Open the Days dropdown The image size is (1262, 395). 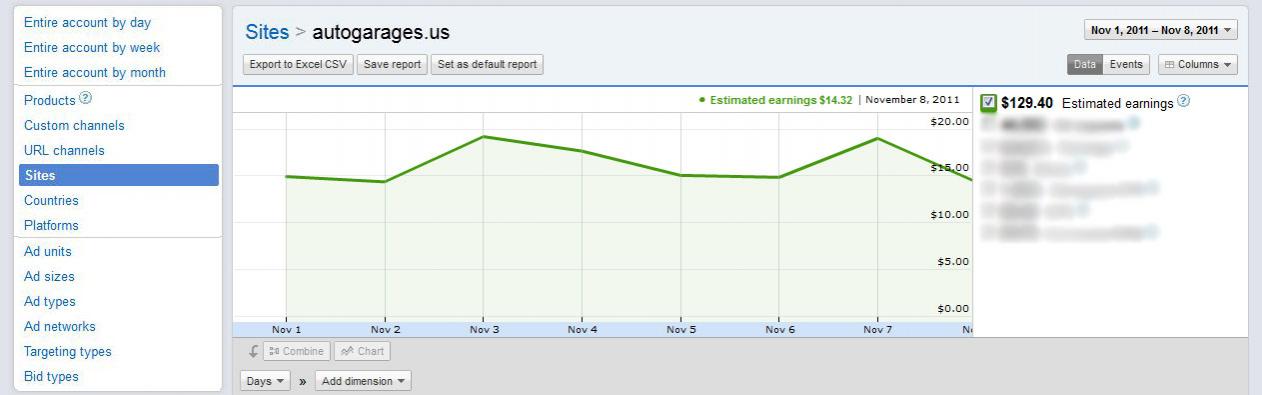(265, 381)
